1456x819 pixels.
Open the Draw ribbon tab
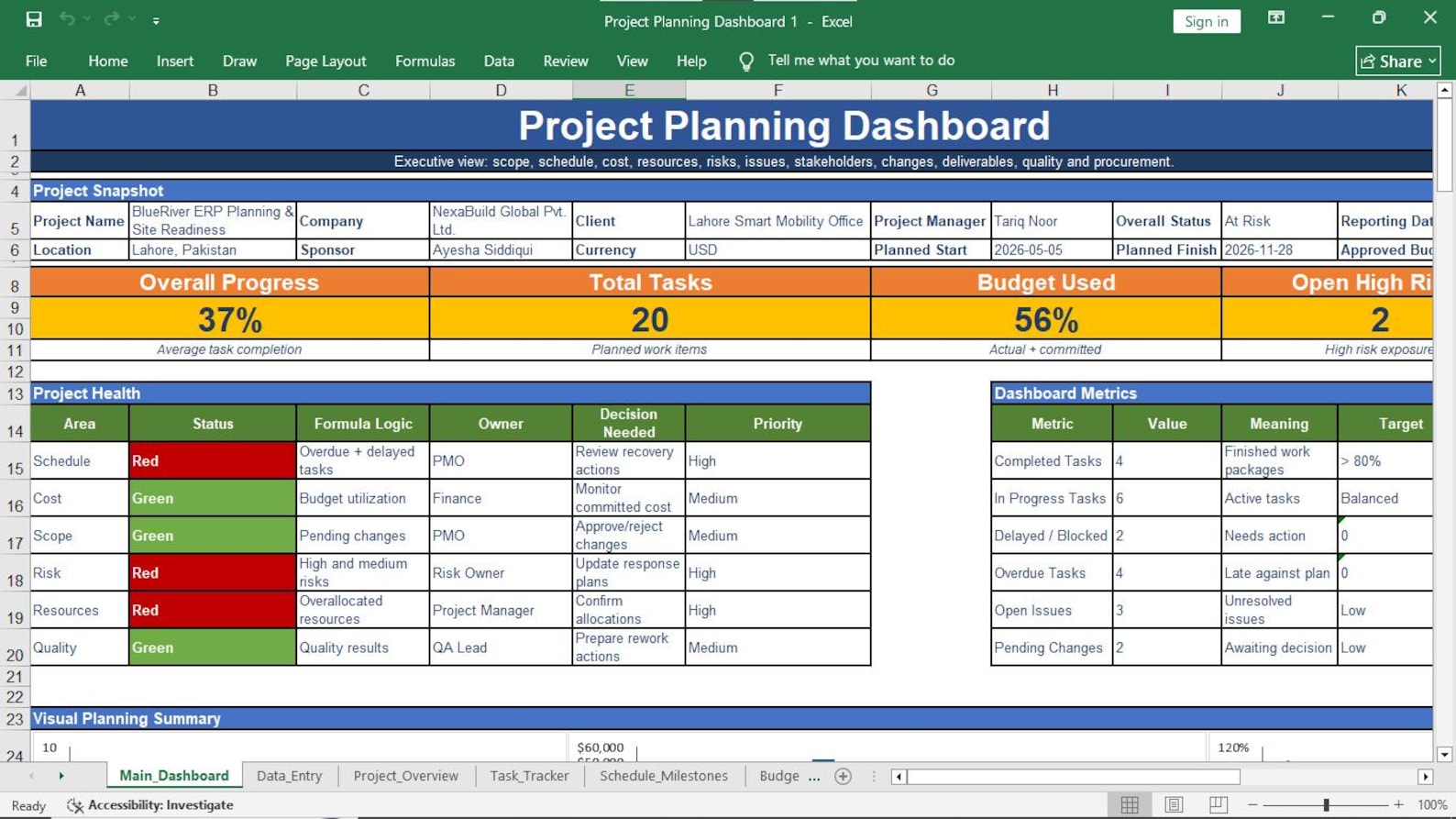pos(239,61)
